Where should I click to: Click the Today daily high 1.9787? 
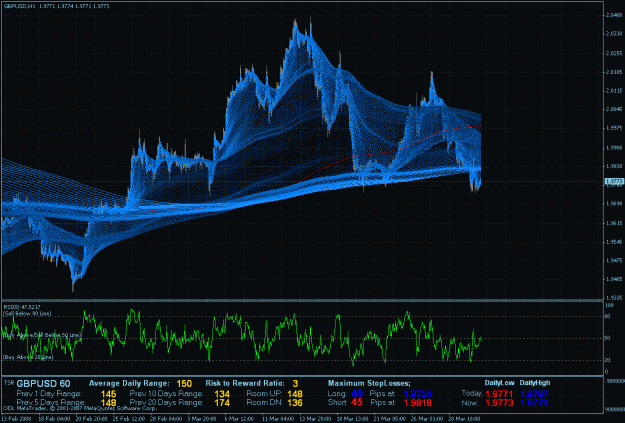pos(535,394)
